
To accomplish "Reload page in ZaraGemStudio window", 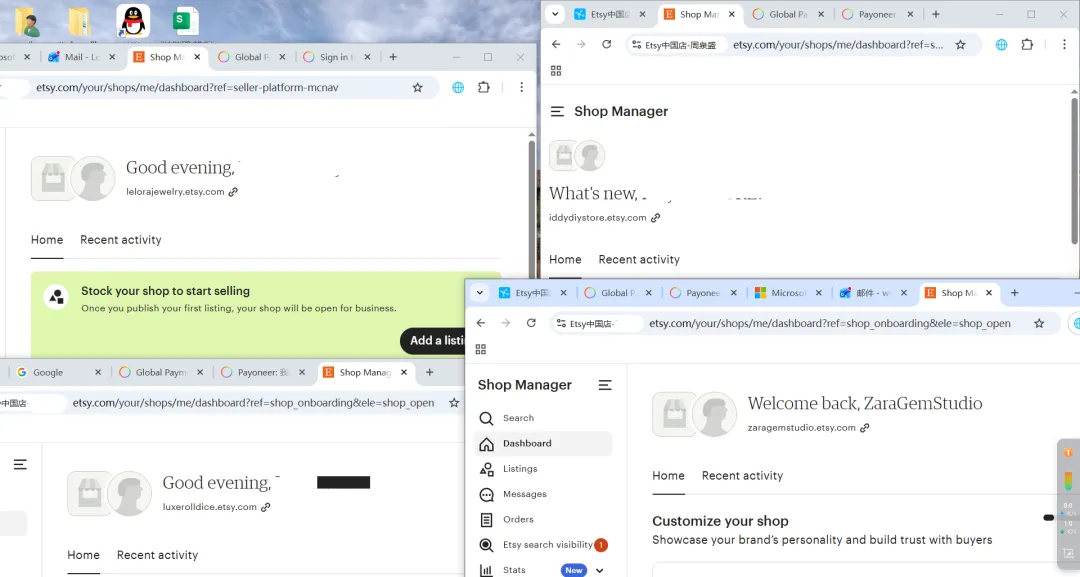I will coord(531,323).
